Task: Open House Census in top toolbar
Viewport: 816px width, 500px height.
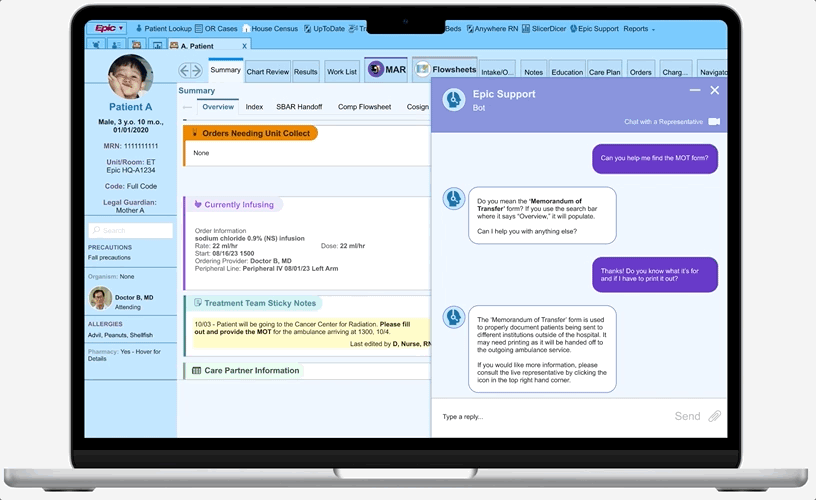Action: (x=274, y=29)
